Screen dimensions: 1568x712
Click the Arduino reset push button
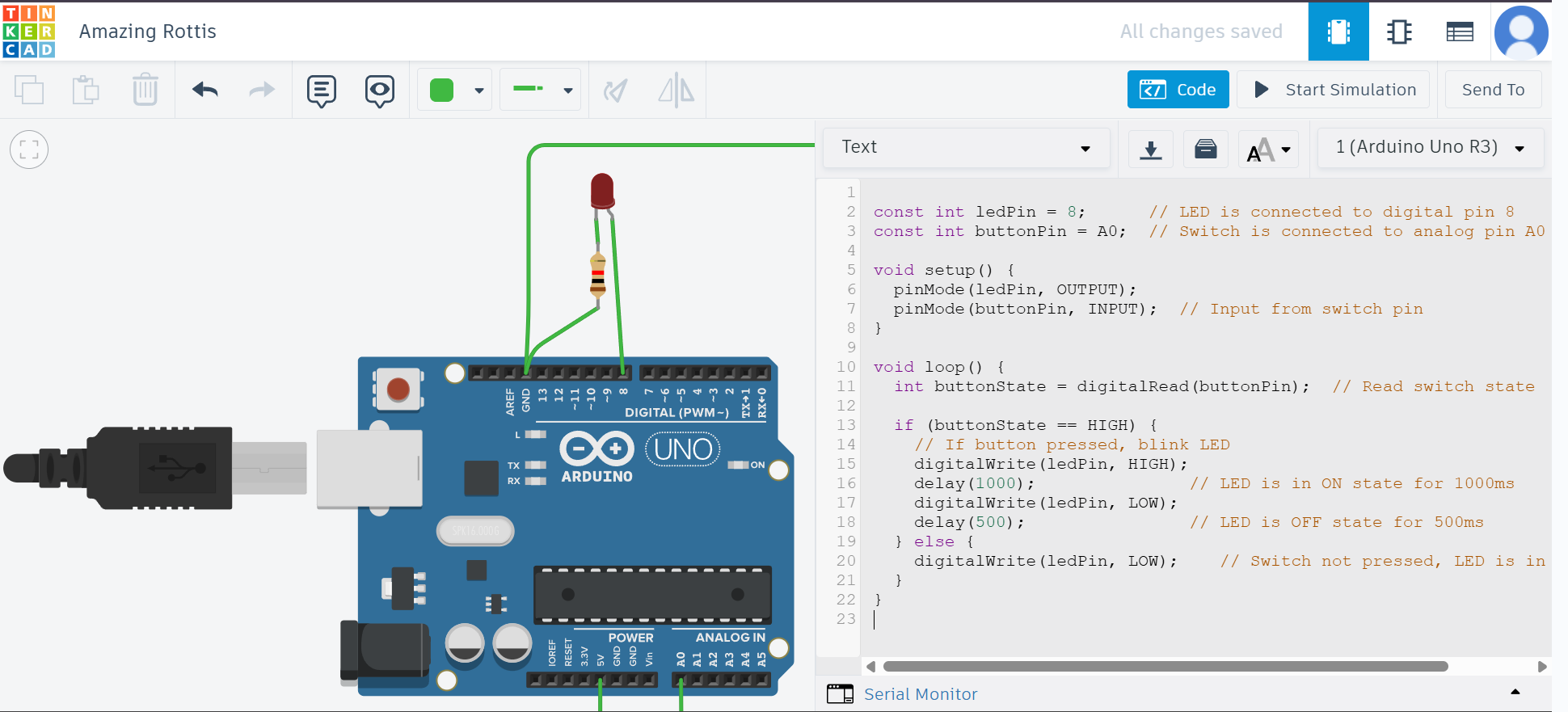point(398,390)
